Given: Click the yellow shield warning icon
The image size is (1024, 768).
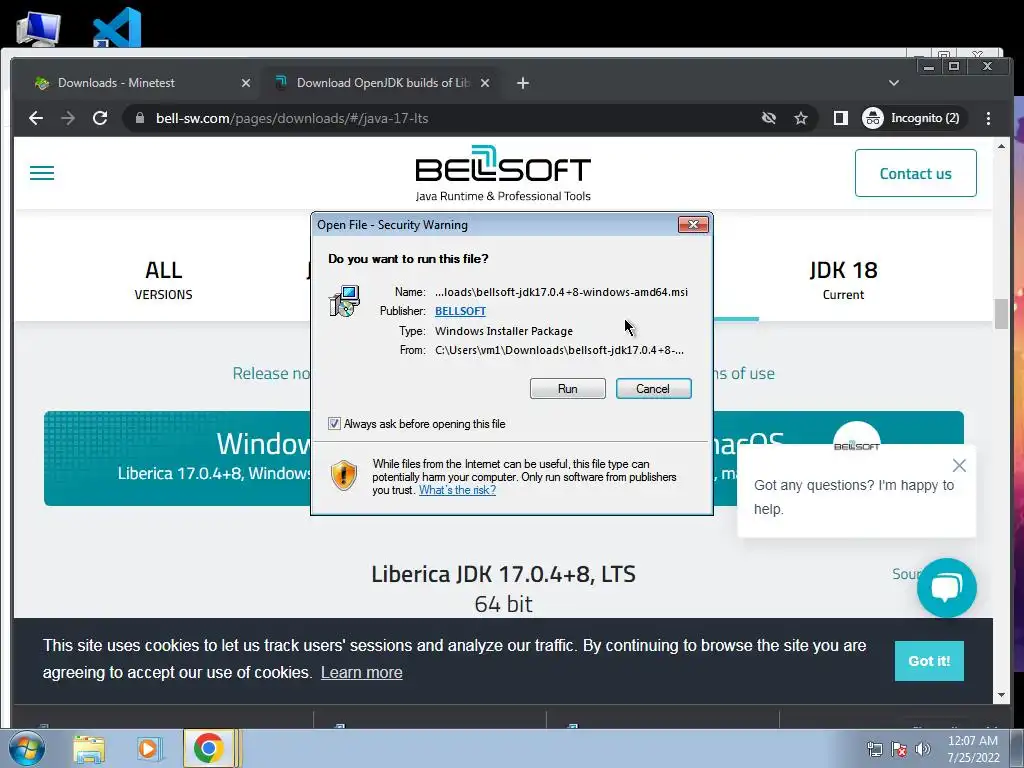Looking at the screenshot, I should (x=344, y=475).
